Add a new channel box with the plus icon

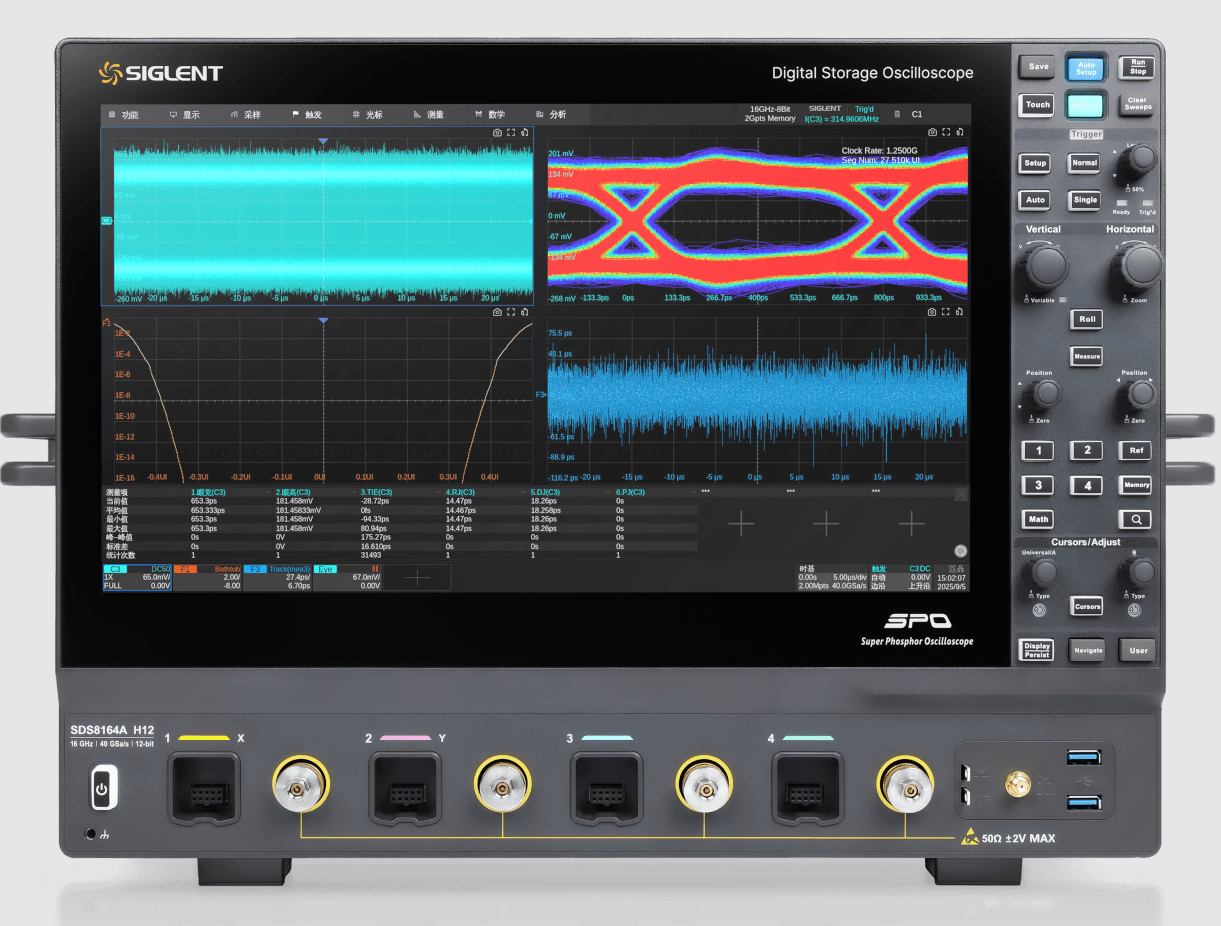417,578
